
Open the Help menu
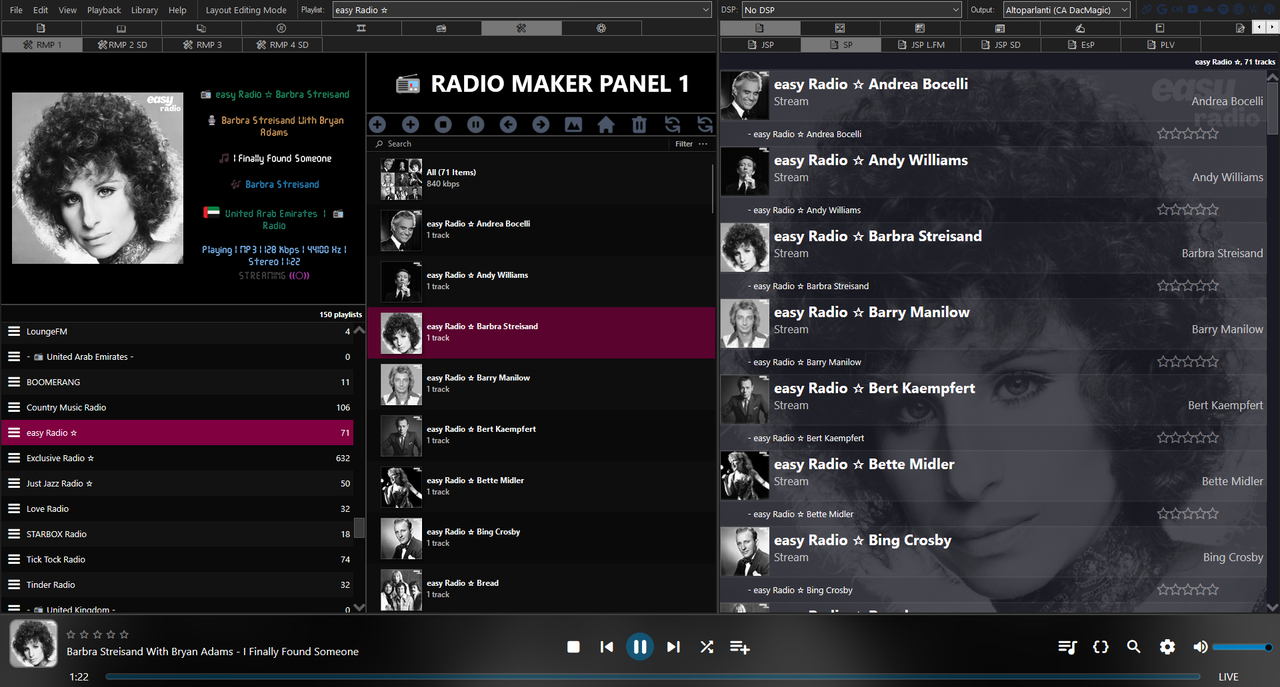point(177,10)
